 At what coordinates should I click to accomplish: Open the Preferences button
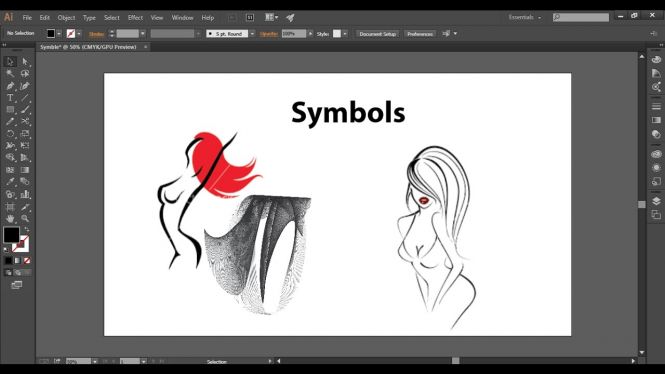point(420,34)
